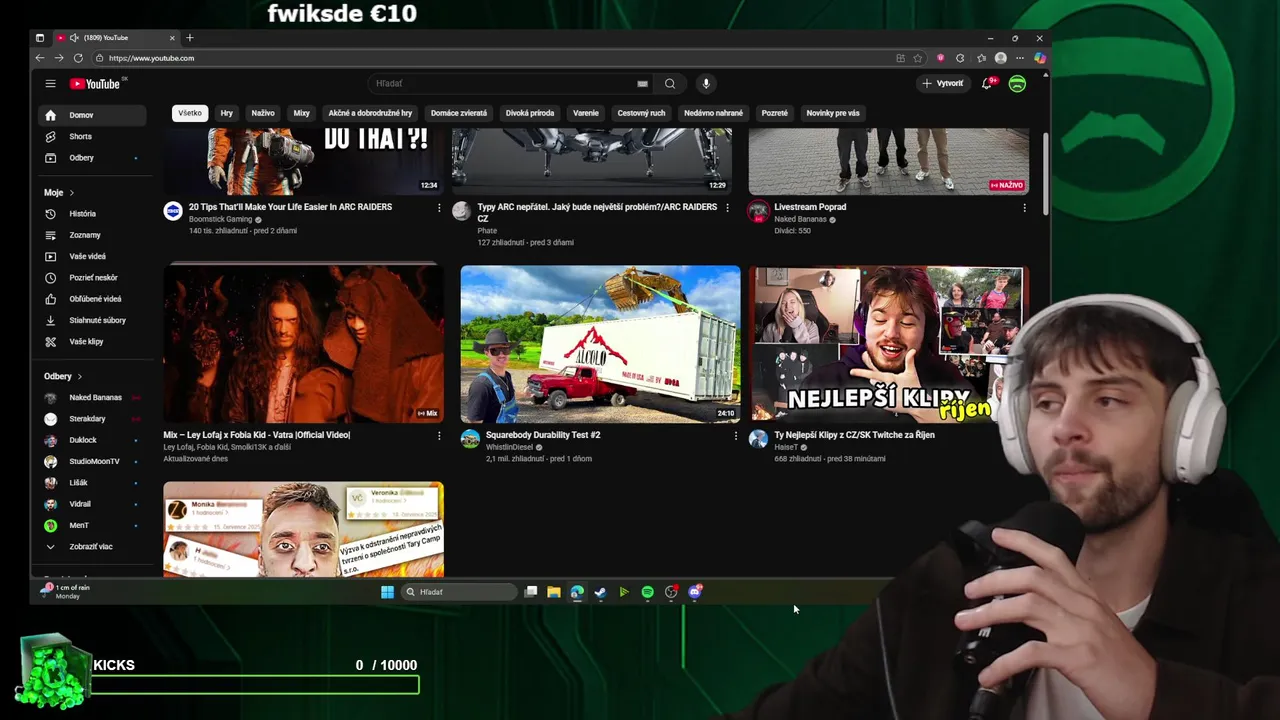
Task: Open Typy ARC nepřátel video title
Action: point(597,212)
